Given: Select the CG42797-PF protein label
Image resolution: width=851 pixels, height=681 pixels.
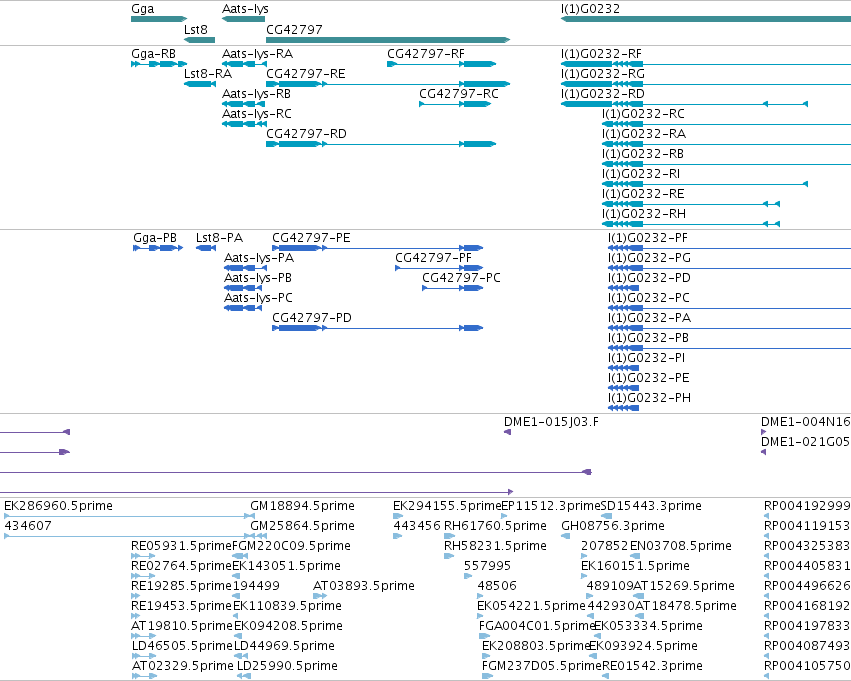Looking at the screenshot, I should (433, 258).
